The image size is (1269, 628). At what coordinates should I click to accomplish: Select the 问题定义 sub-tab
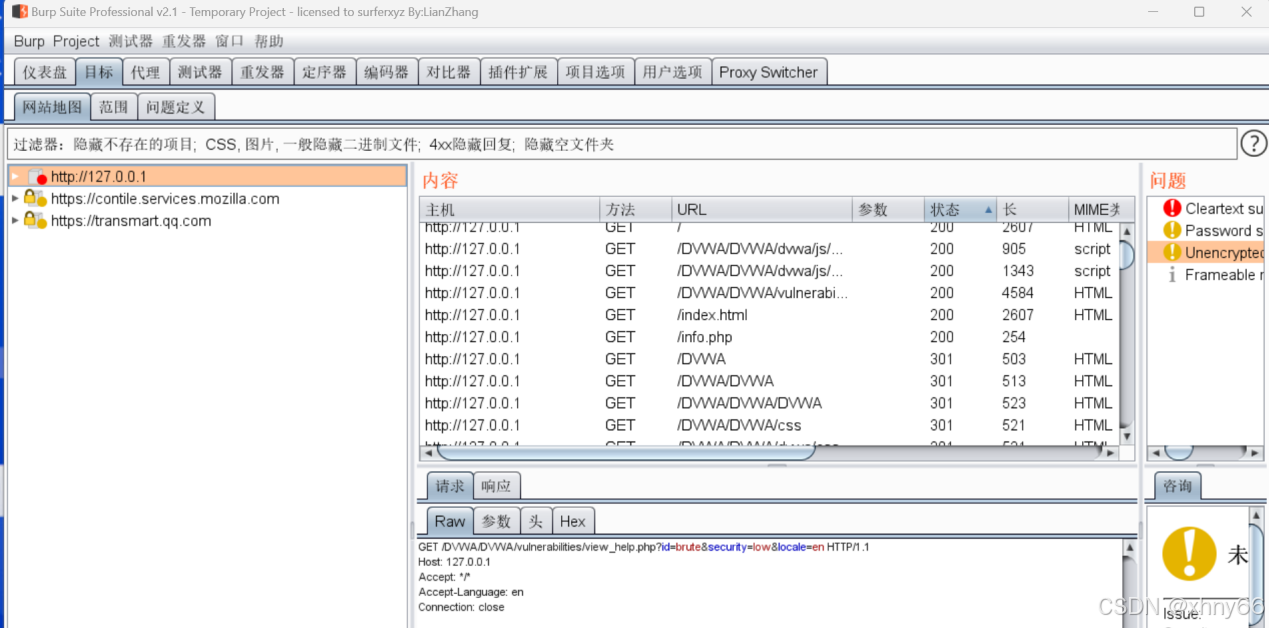pos(175,107)
